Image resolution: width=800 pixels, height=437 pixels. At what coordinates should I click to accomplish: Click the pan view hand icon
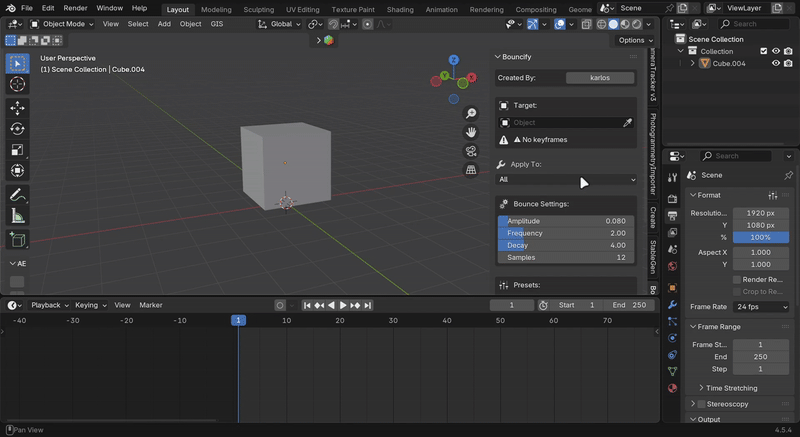(471, 132)
